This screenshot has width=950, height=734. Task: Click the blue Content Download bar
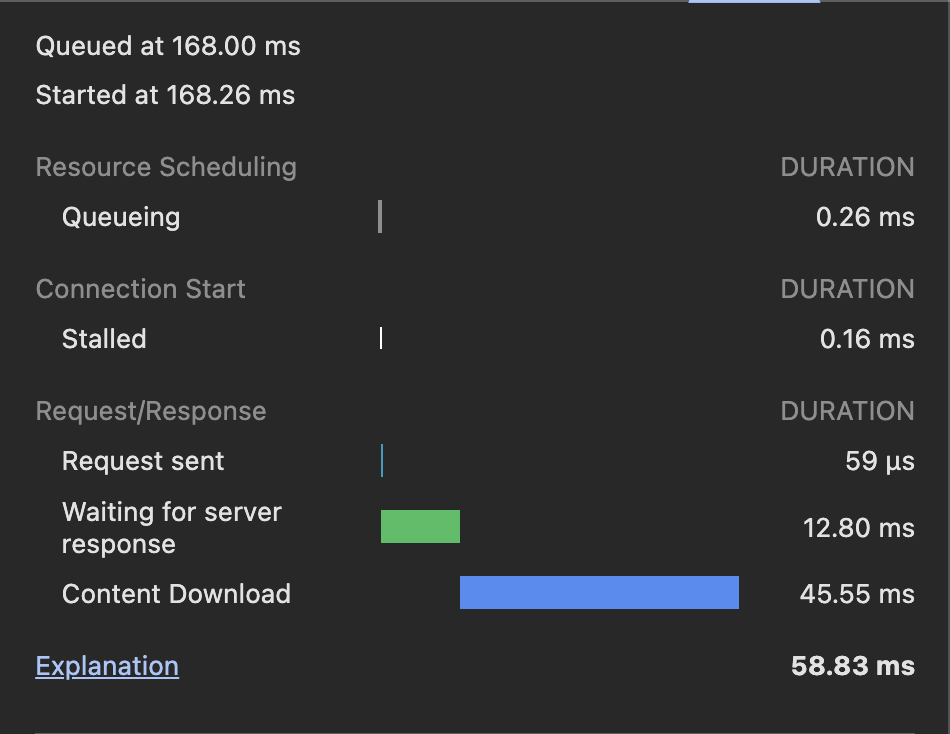click(x=599, y=592)
